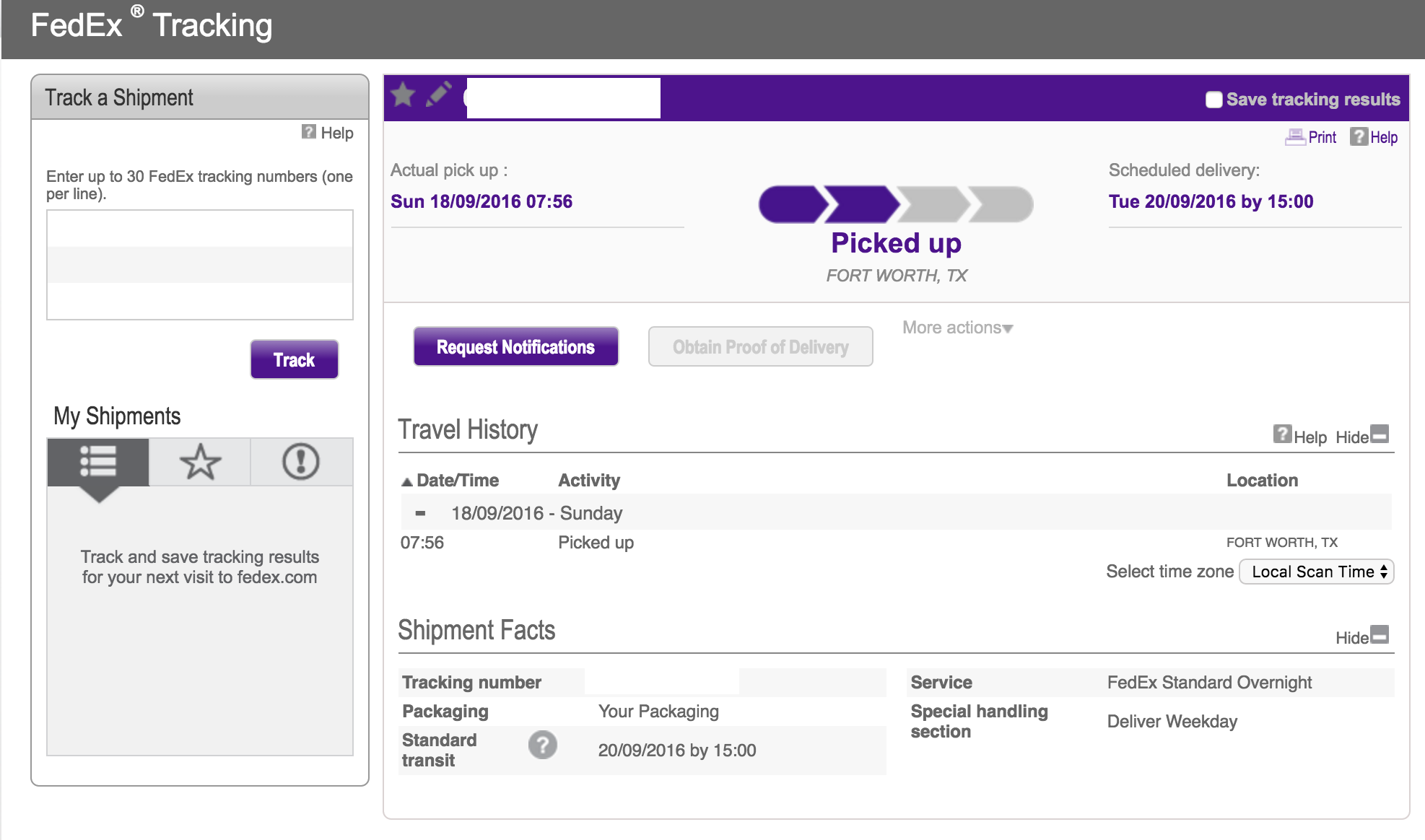Open the alerts exclamation tab in My Shipments

coord(301,462)
